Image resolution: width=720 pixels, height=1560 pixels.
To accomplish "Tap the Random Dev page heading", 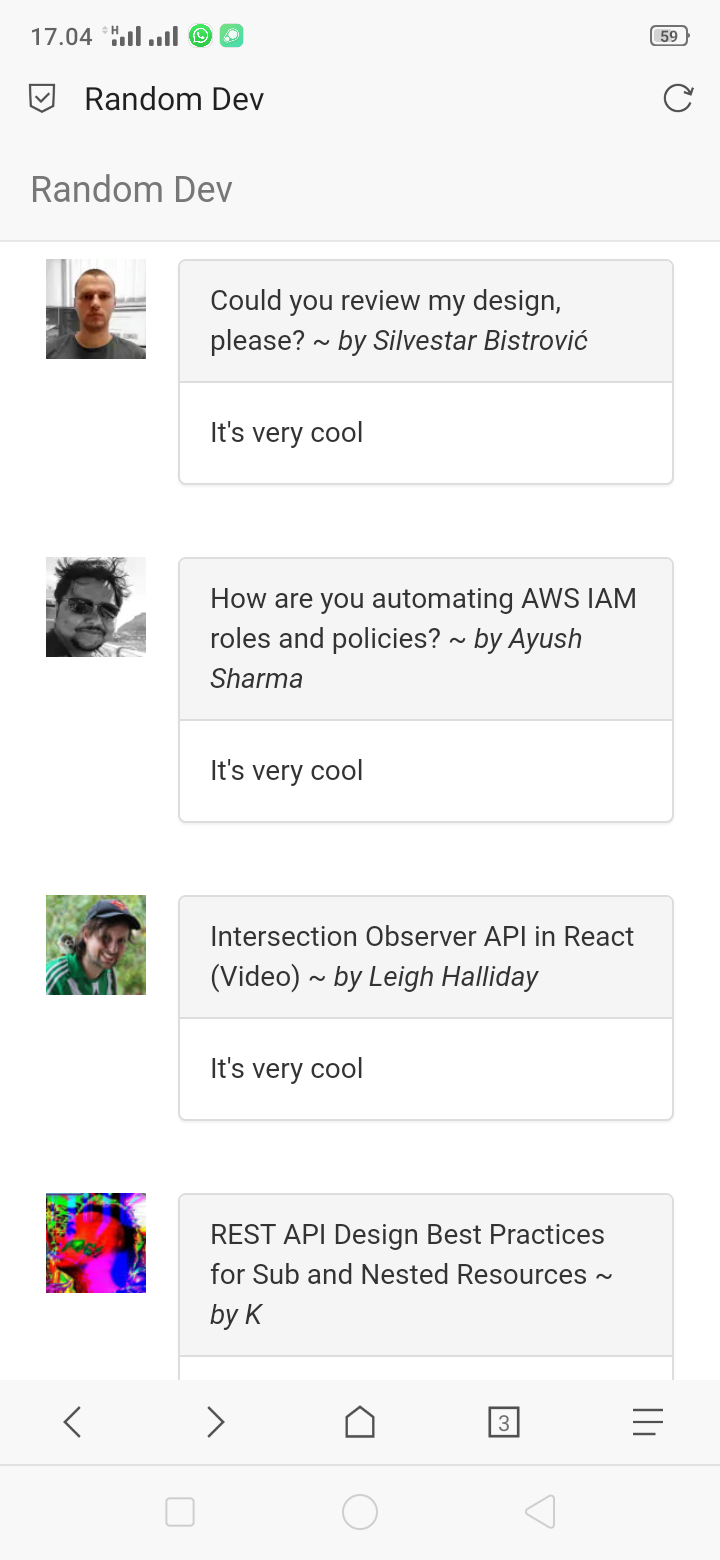I will tap(132, 189).
